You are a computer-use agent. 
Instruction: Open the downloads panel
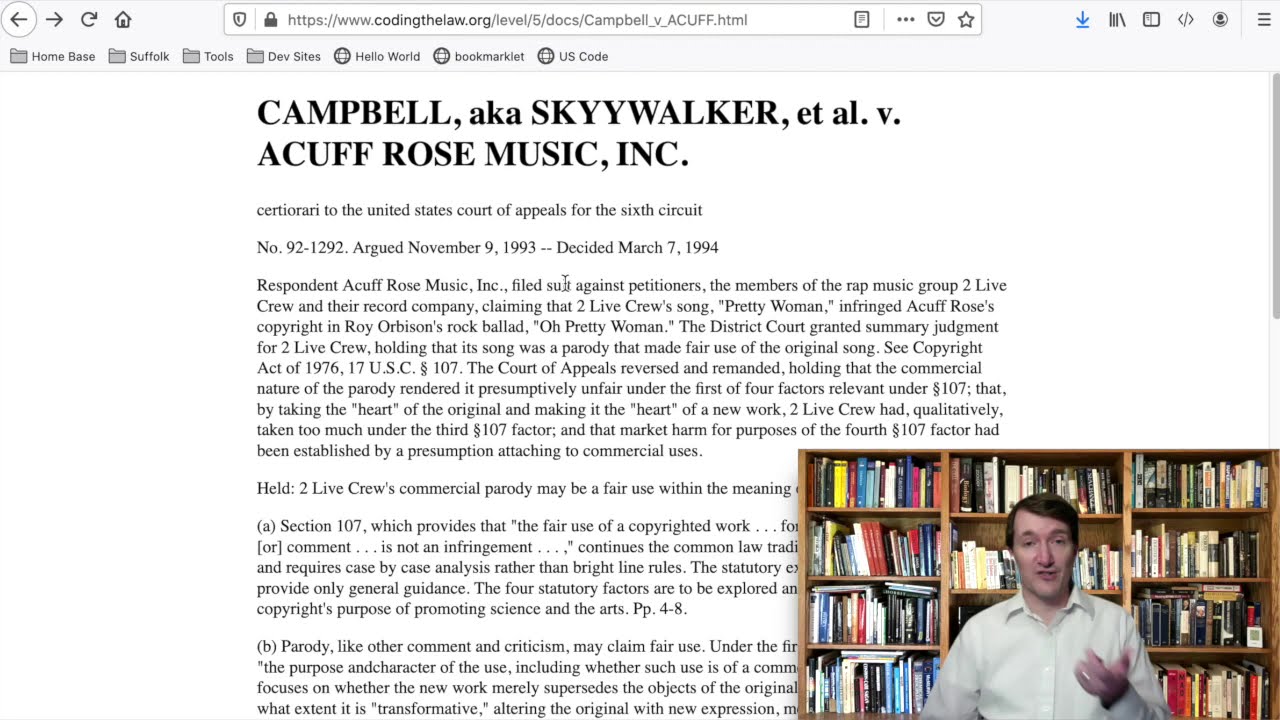coord(1082,19)
